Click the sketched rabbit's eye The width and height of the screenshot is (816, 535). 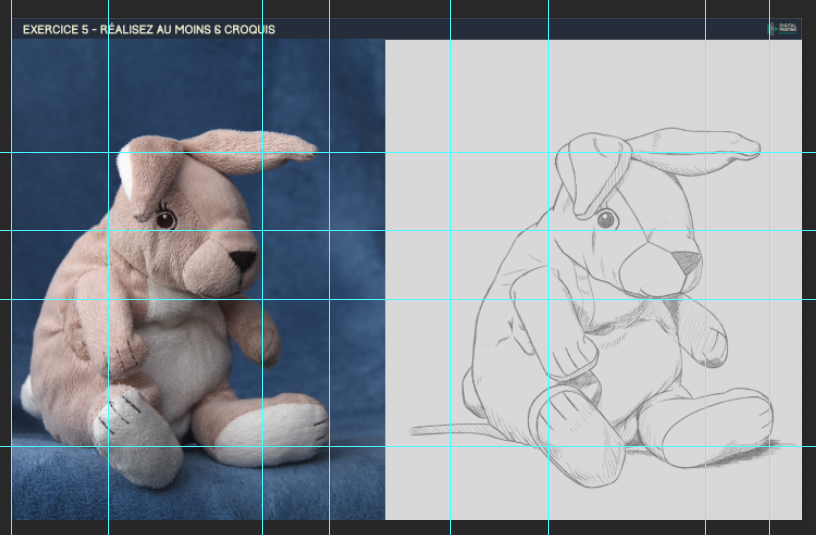pos(606,219)
